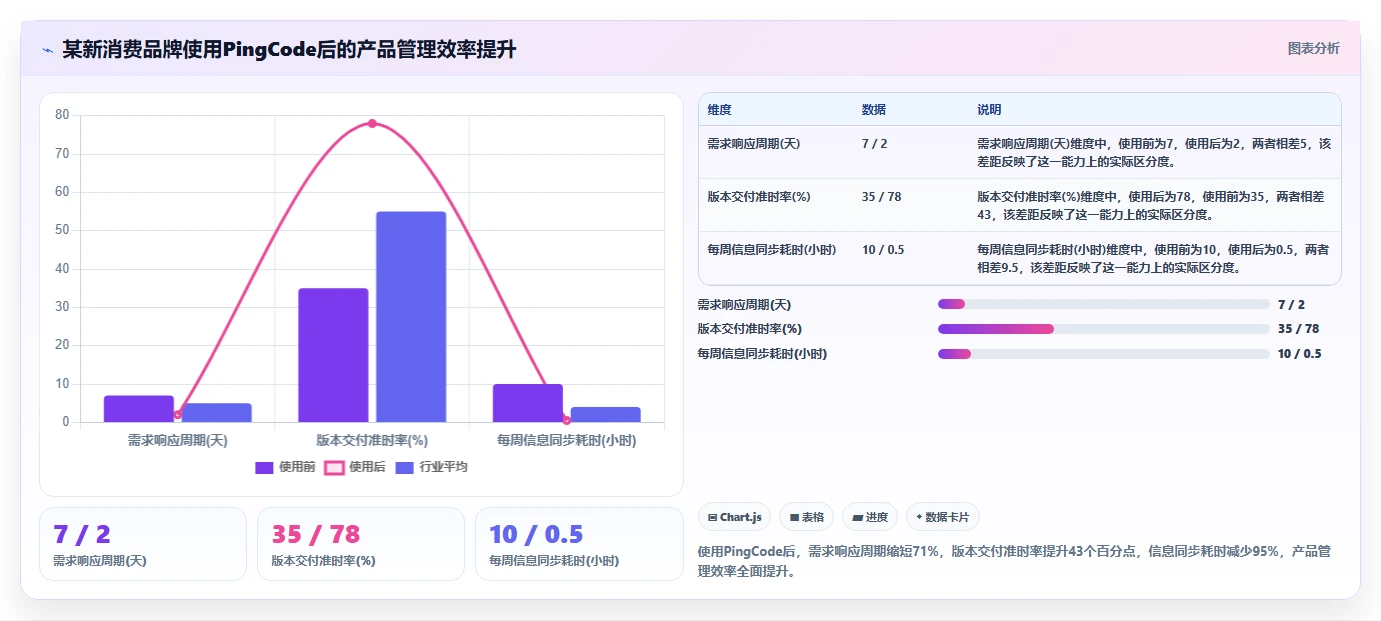Viewport: 1381px width, 621px height.
Task: Click the 80 y-axis tick label
Action: click(x=62, y=115)
